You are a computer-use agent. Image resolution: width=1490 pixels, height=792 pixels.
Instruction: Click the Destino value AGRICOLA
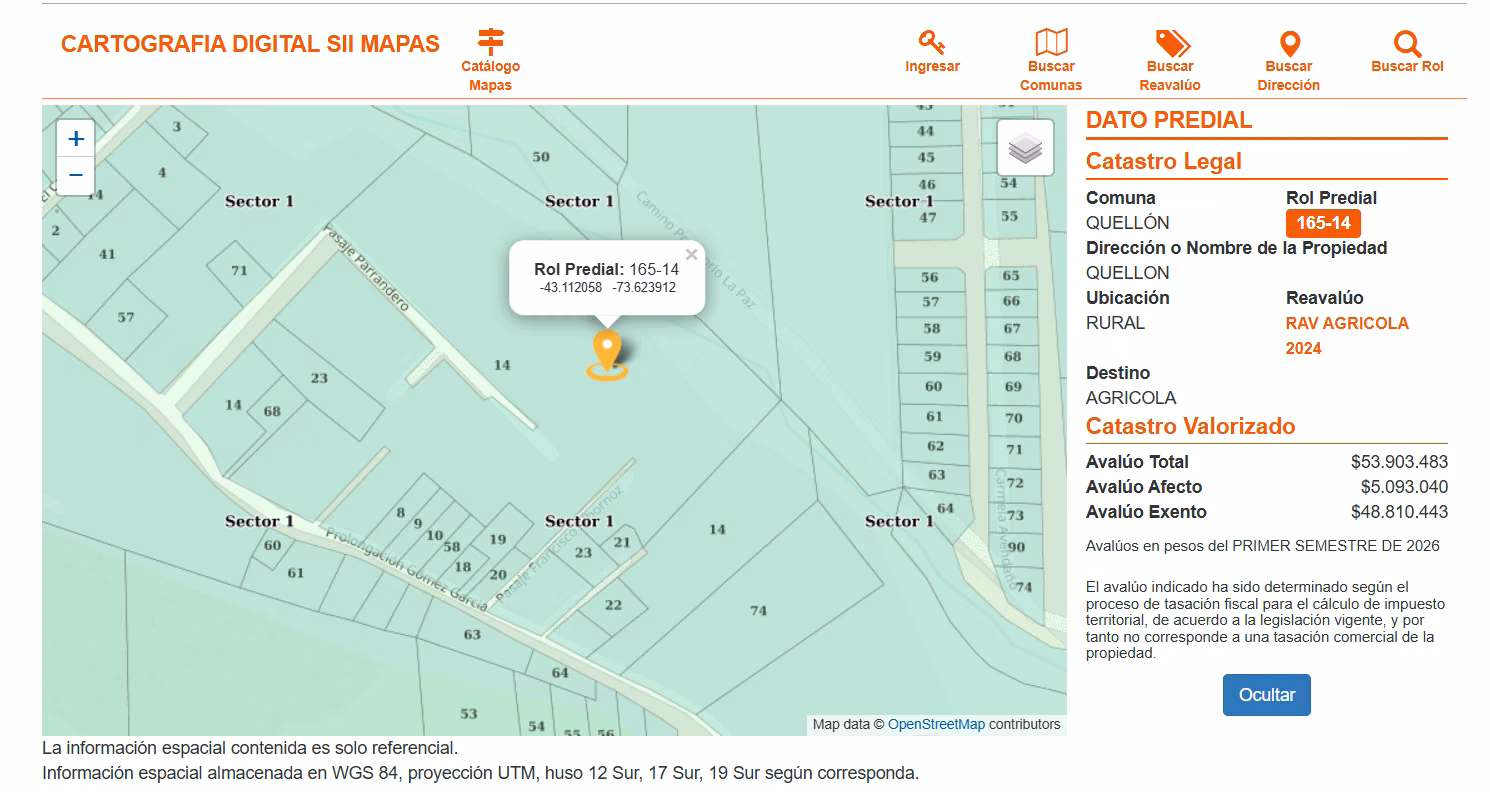pos(1130,398)
